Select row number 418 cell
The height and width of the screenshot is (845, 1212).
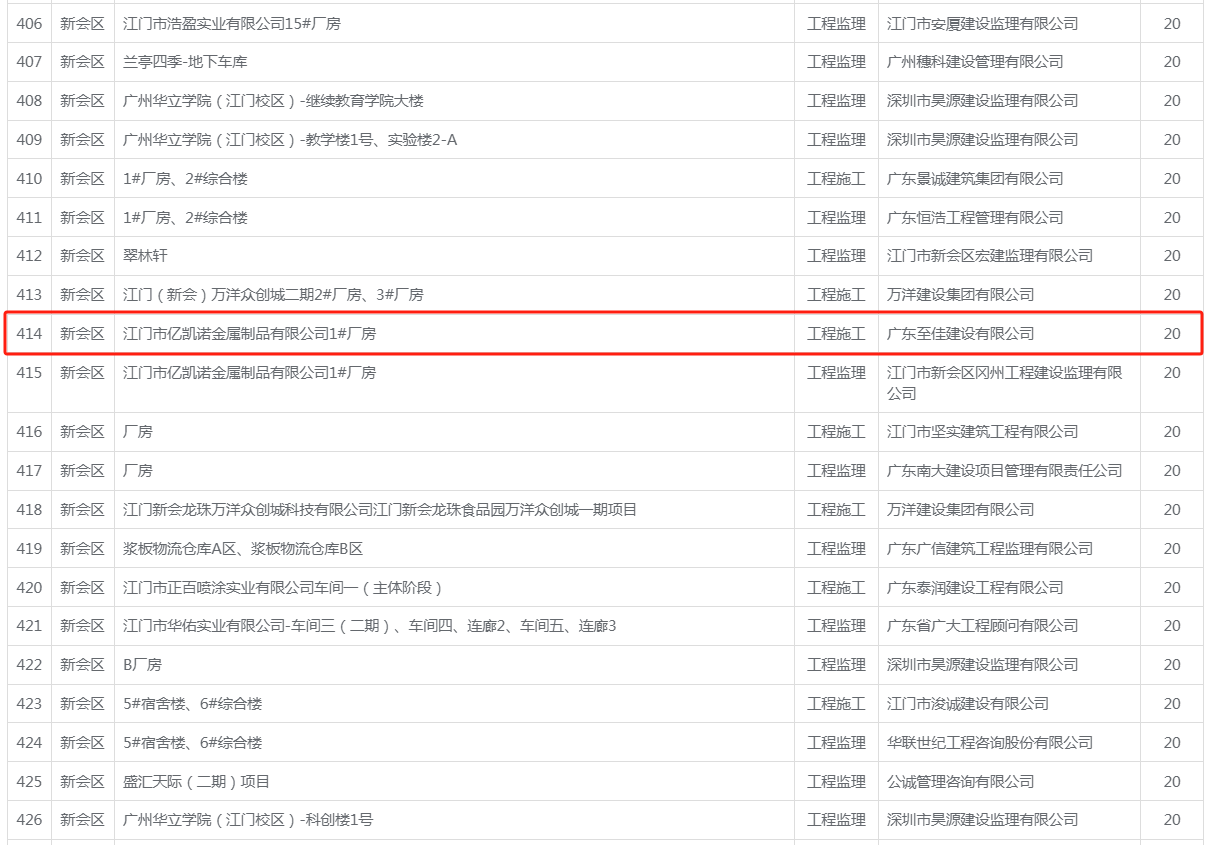[29, 510]
